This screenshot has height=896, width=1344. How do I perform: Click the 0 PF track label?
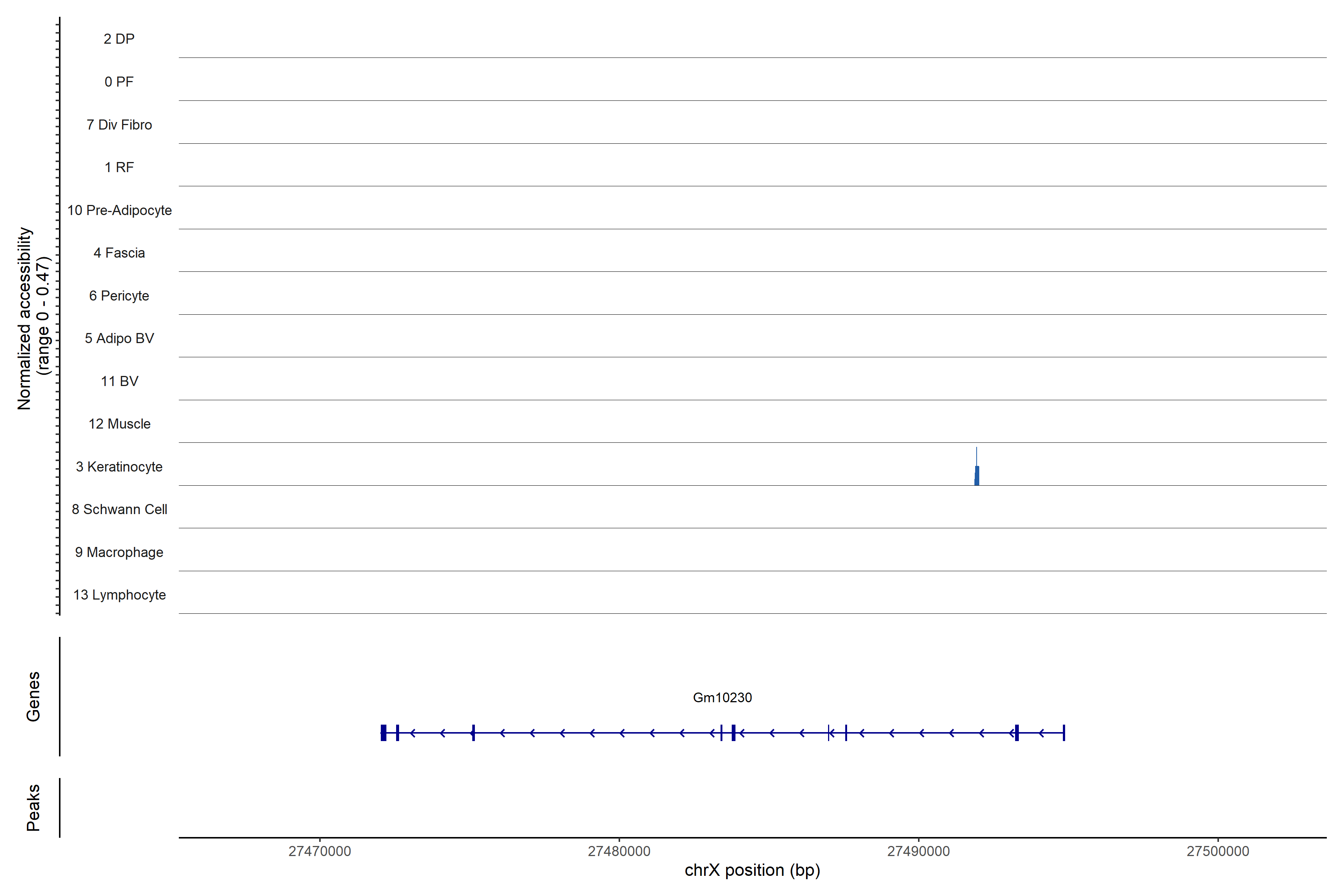119,82
